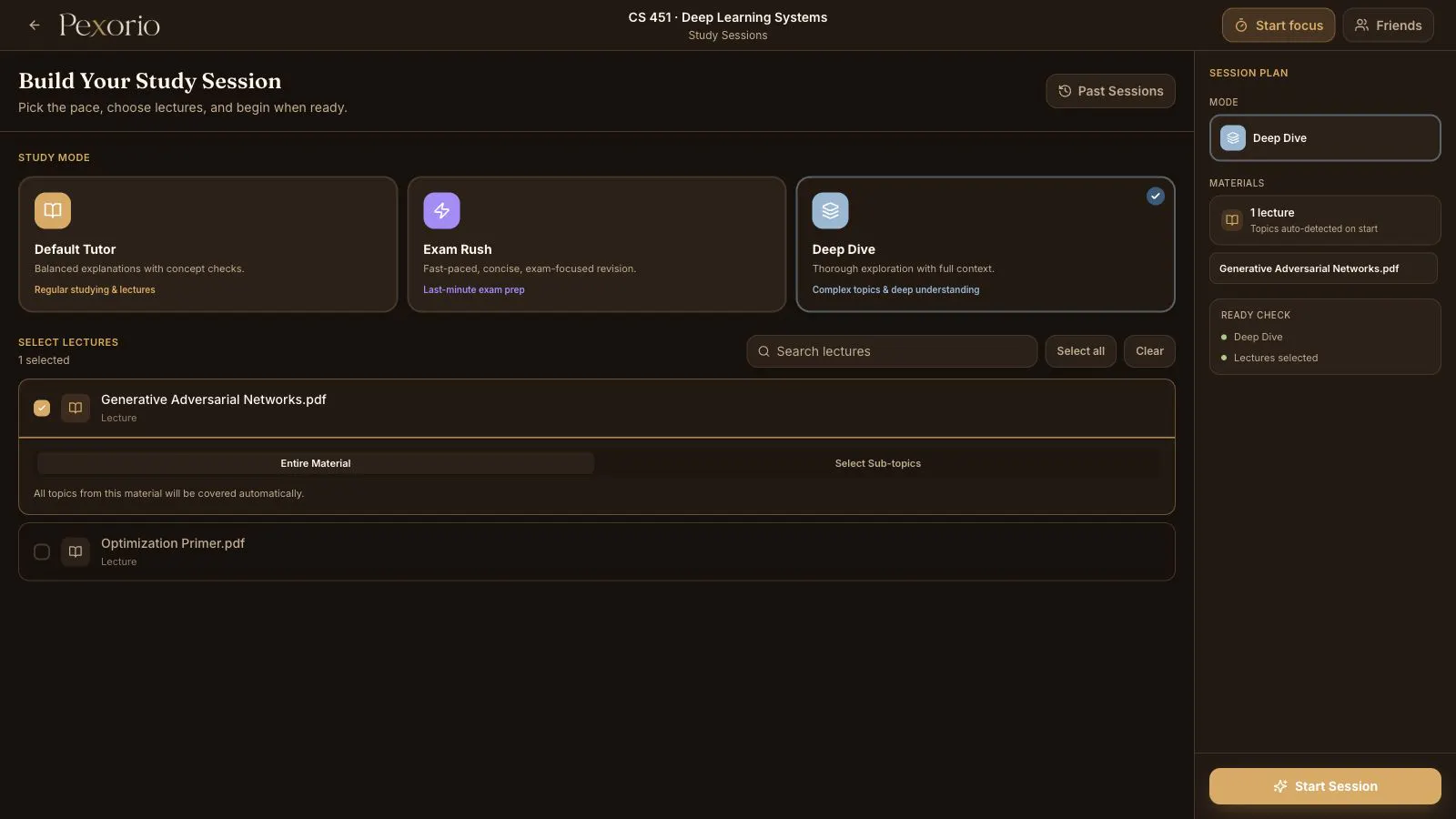Click the Generative Adversarial Networks.pdf lecture title

click(213, 399)
